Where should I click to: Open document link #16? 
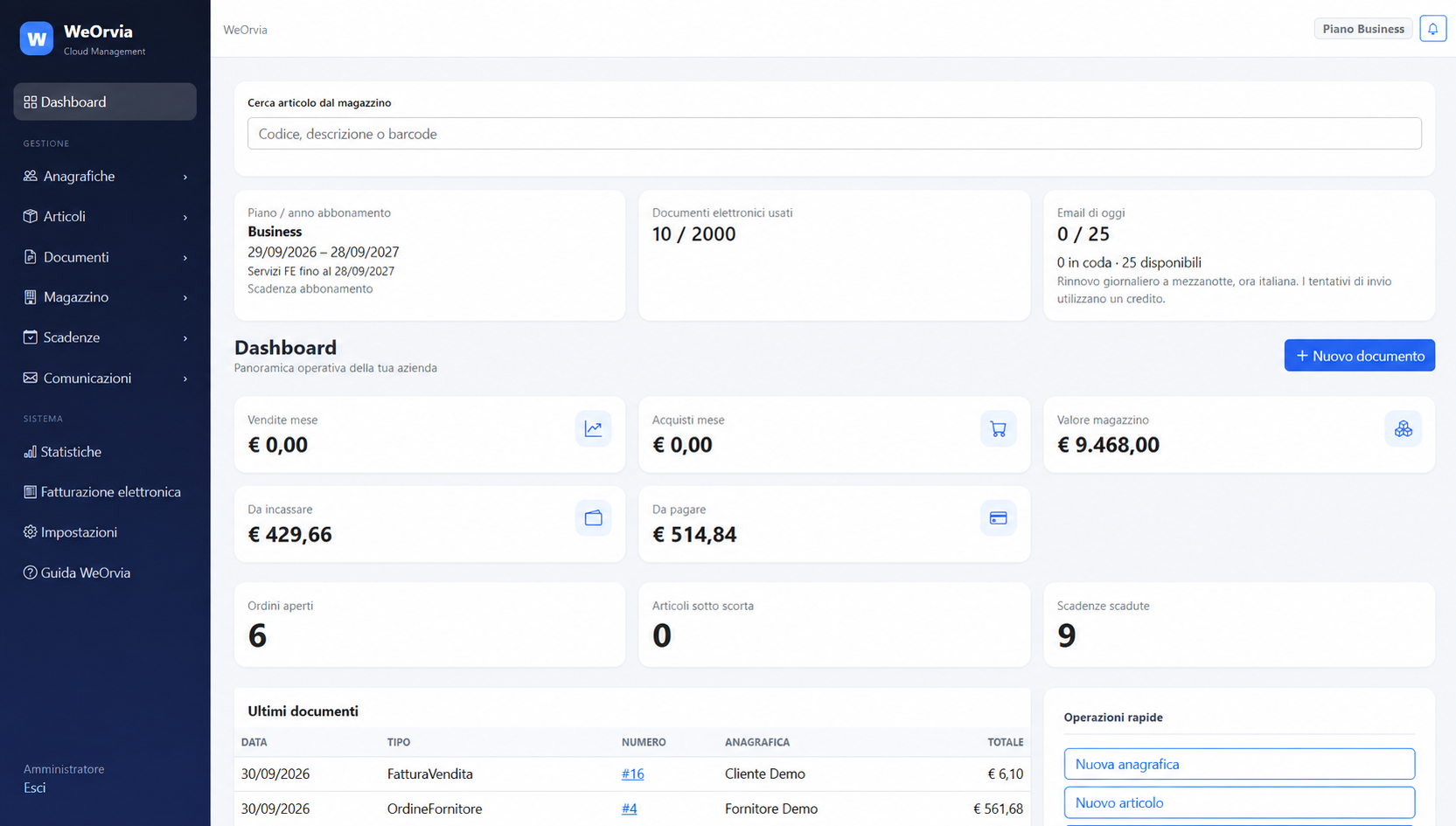pos(632,774)
